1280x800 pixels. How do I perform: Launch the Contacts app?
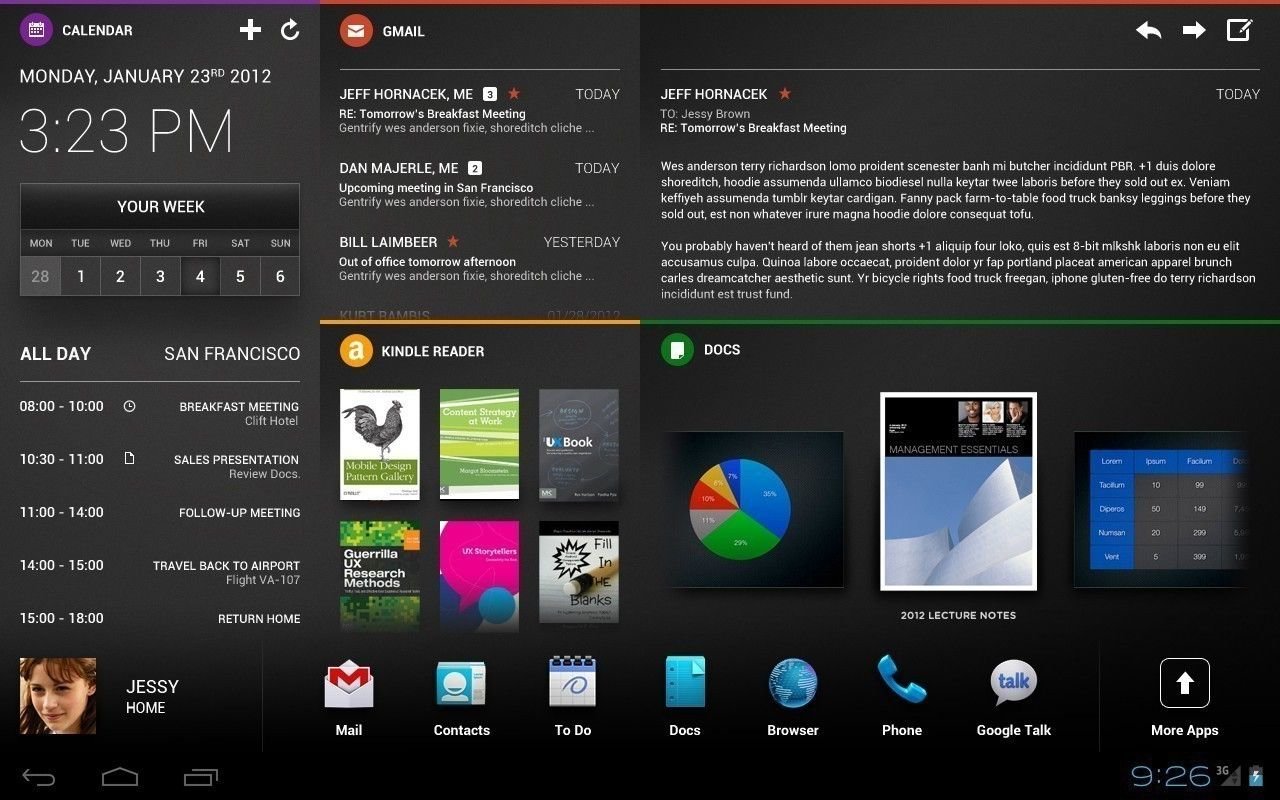point(461,698)
